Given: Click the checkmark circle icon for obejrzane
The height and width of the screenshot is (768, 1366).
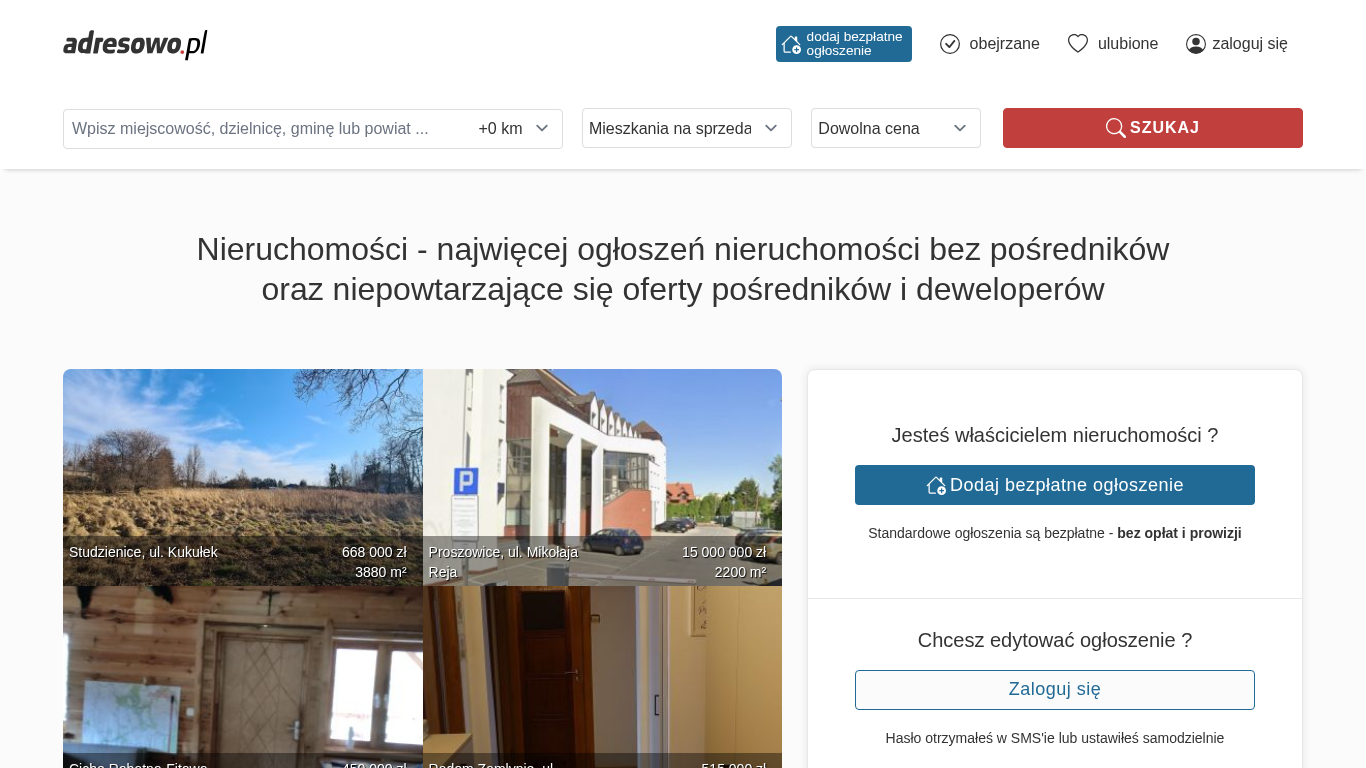Looking at the screenshot, I should tap(950, 44).
